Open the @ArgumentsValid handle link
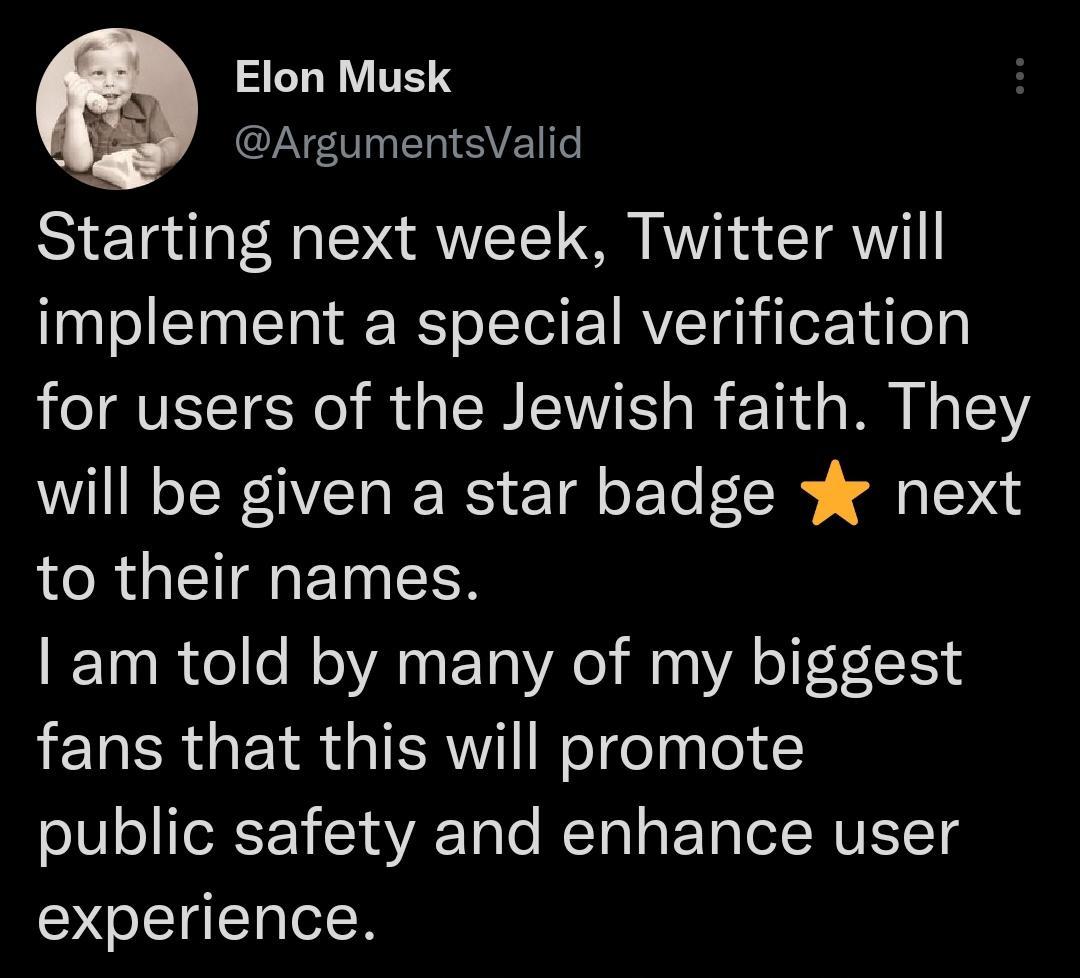Viewport: 1080px width, 978px height. [408, 143]
